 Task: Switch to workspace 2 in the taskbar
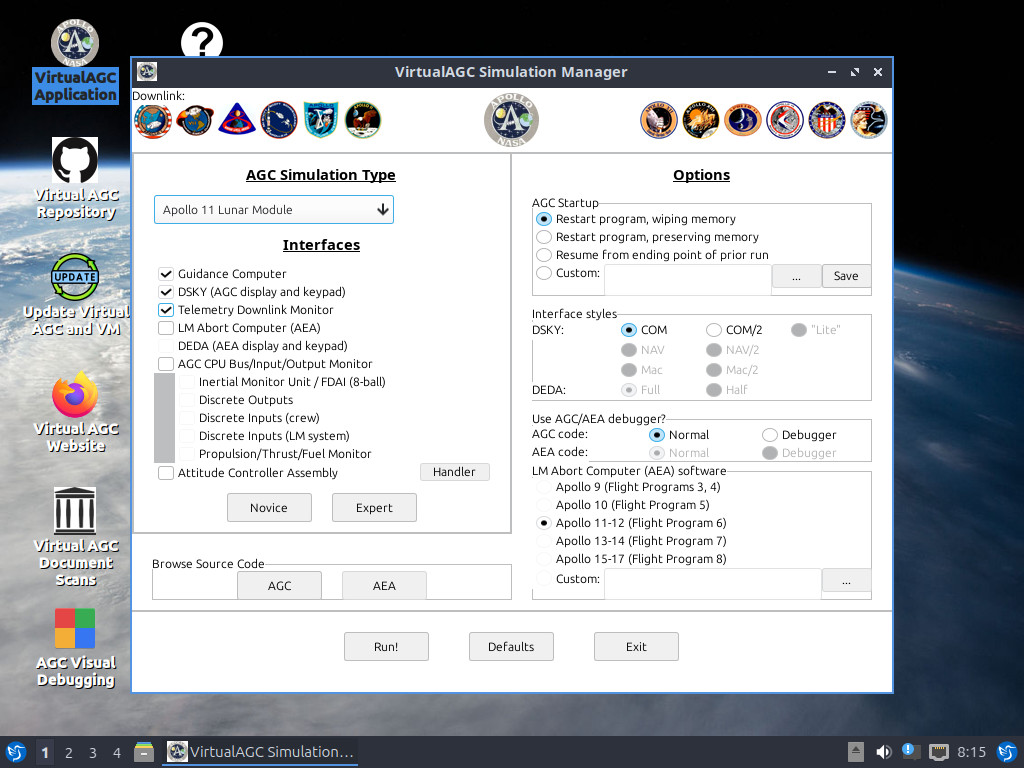point(69,752)
